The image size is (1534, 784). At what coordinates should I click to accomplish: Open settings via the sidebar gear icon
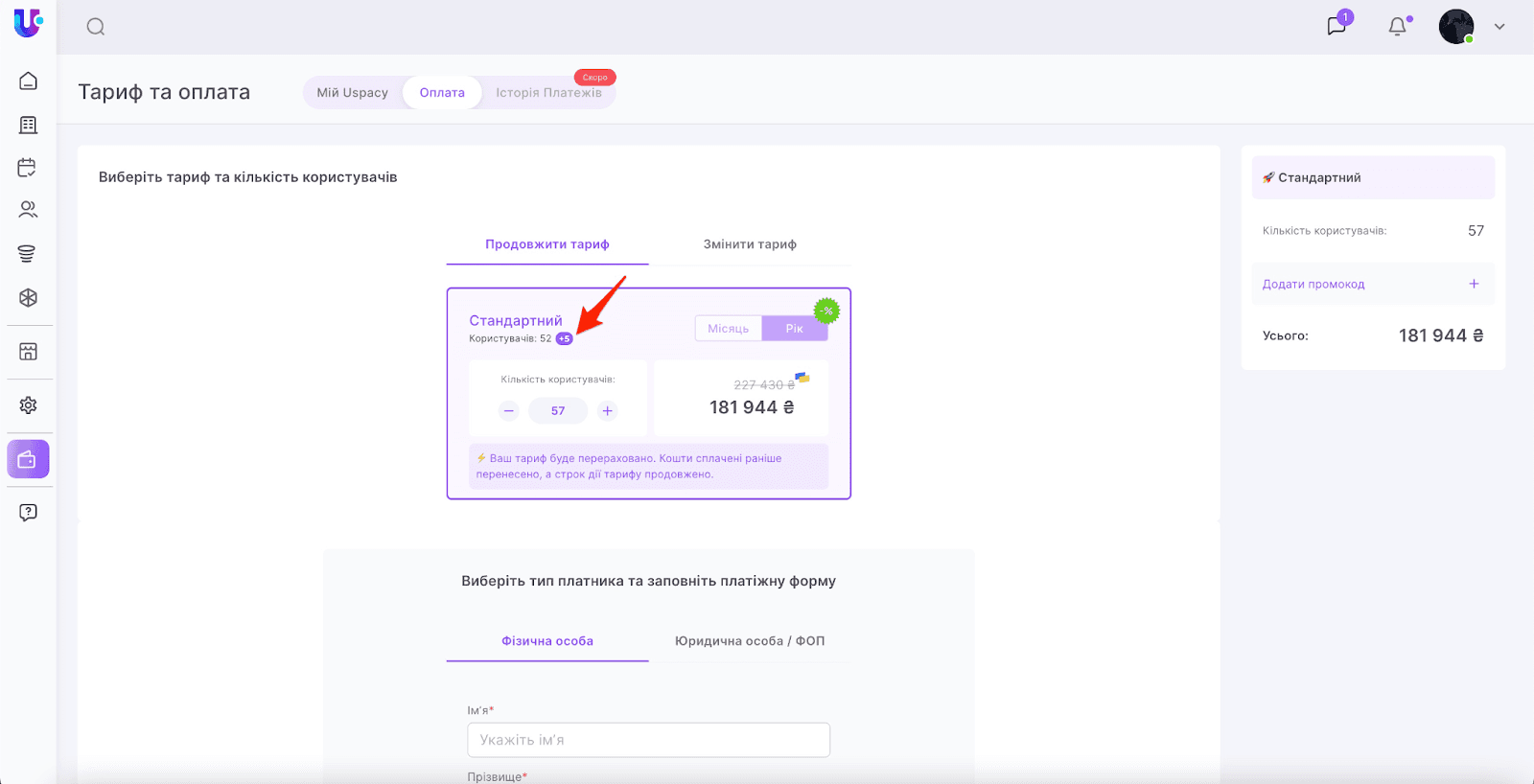tap(28, 405)
